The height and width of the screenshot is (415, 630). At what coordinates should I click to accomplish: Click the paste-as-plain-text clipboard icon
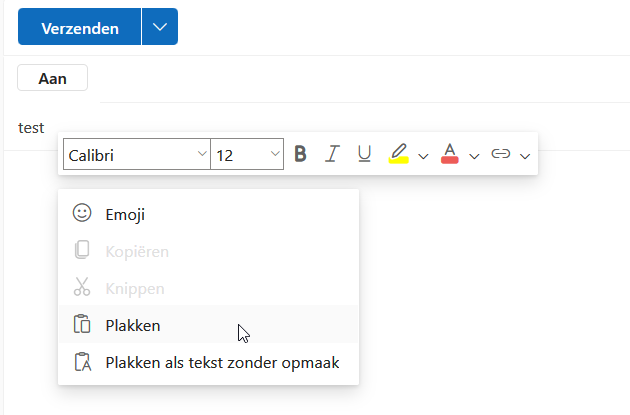click(x=82, y=362)
